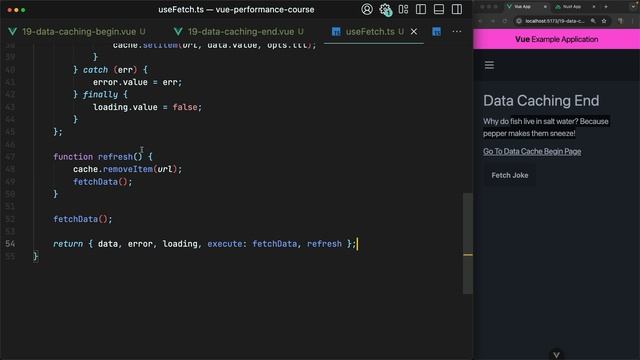Bookmark this page with the star icon

(x=604, y=21)
